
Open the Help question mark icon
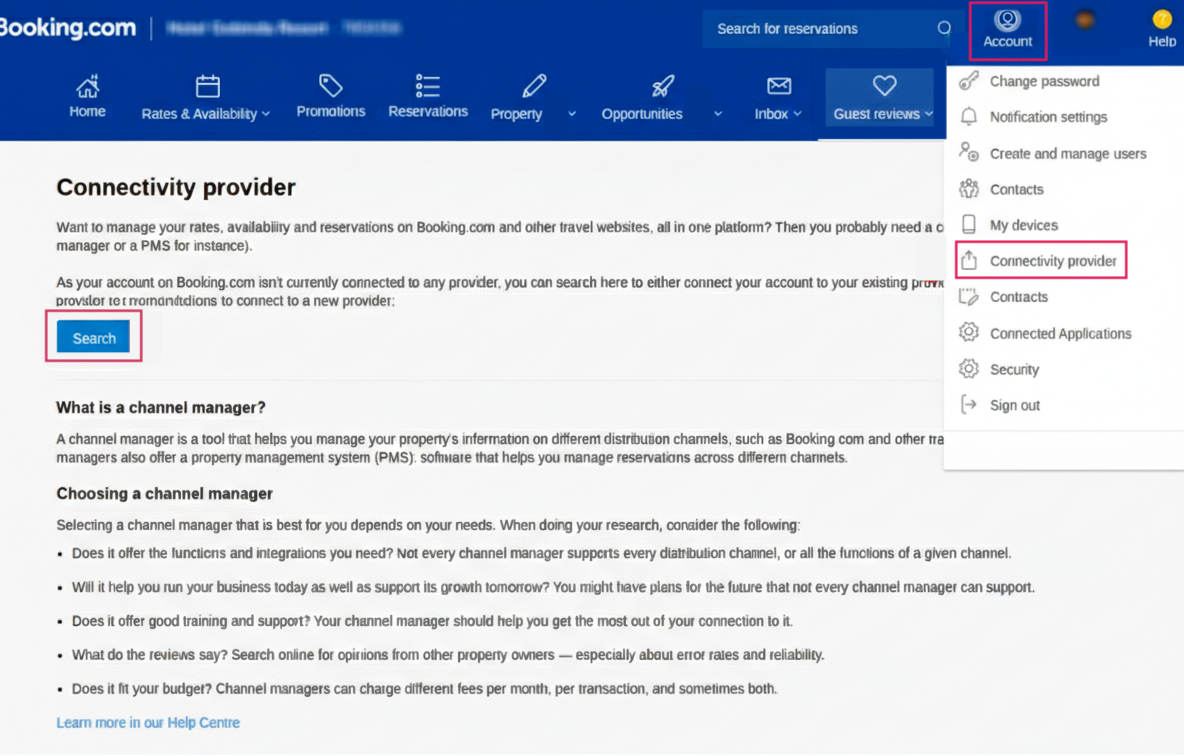(1161, 19)
